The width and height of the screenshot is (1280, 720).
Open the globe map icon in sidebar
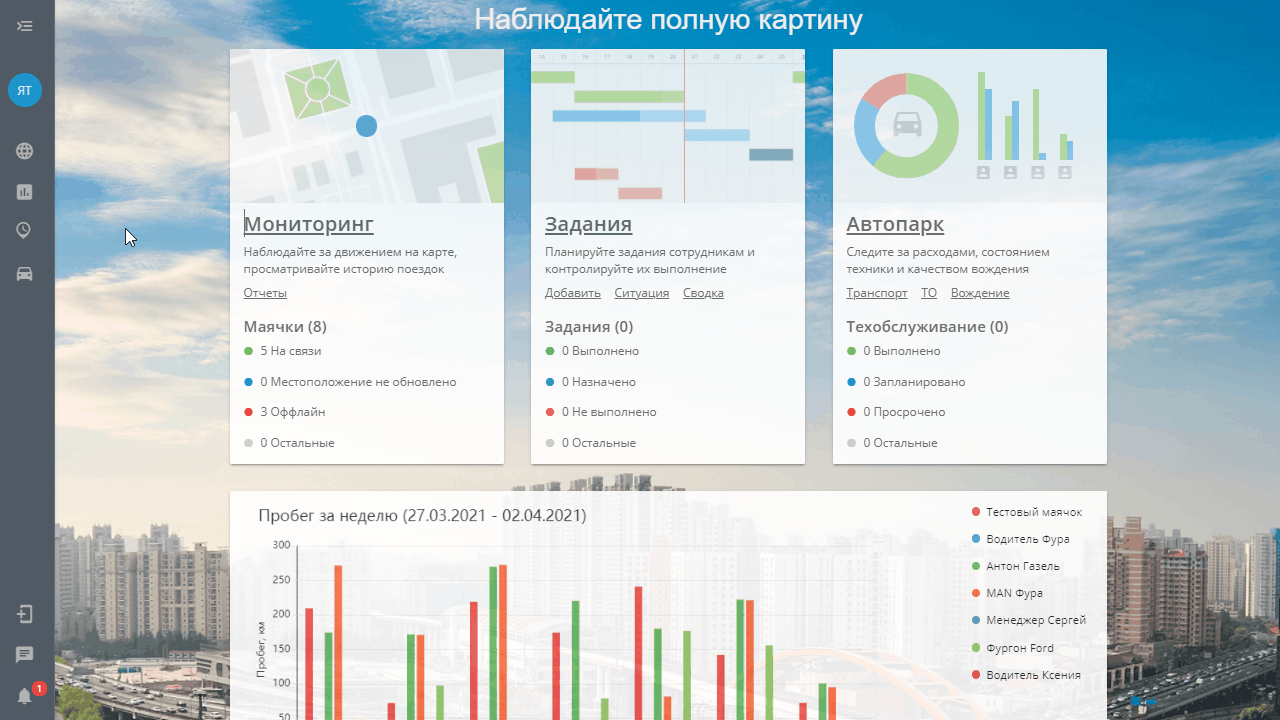(25, 151)
